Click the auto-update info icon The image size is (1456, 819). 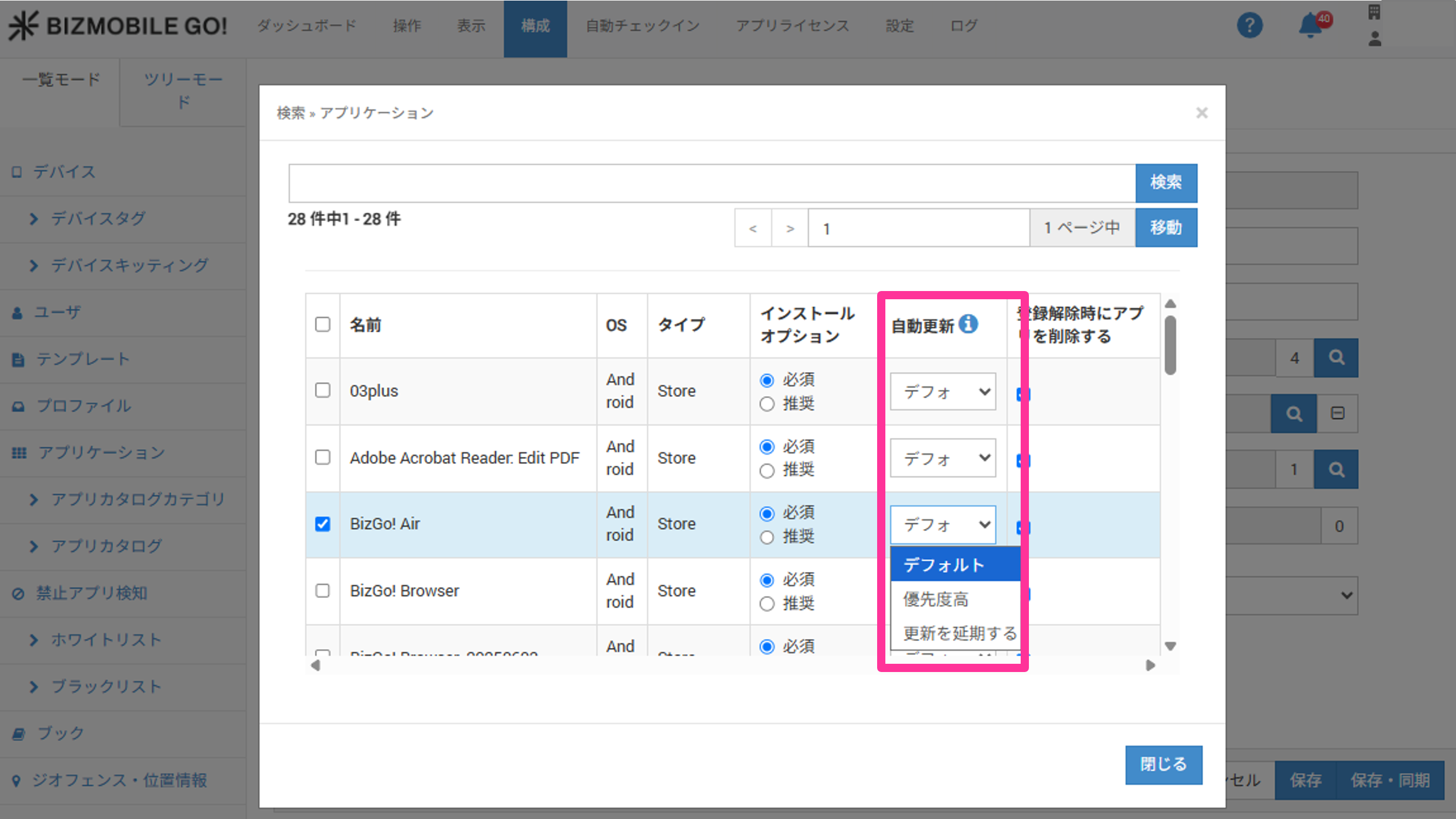968,324
